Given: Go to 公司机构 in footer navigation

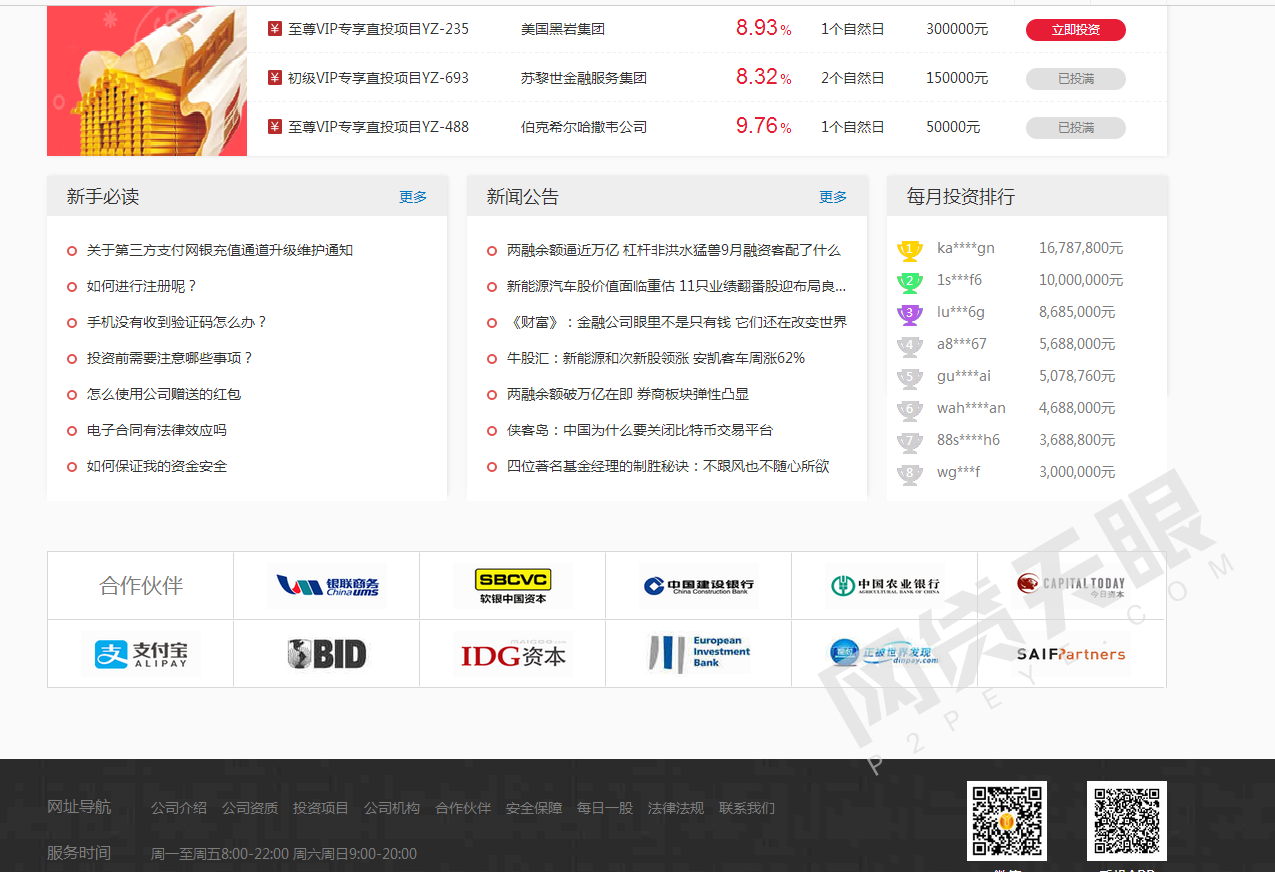Looking at the screenshot, I should (x=392, y=808).
